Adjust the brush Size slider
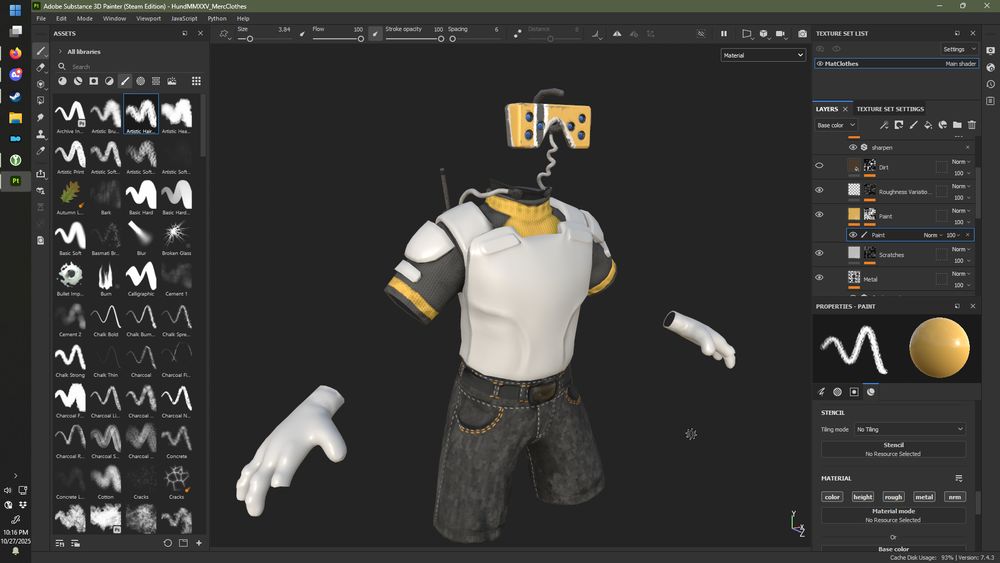1000x563 pixels. coord(264,39)
